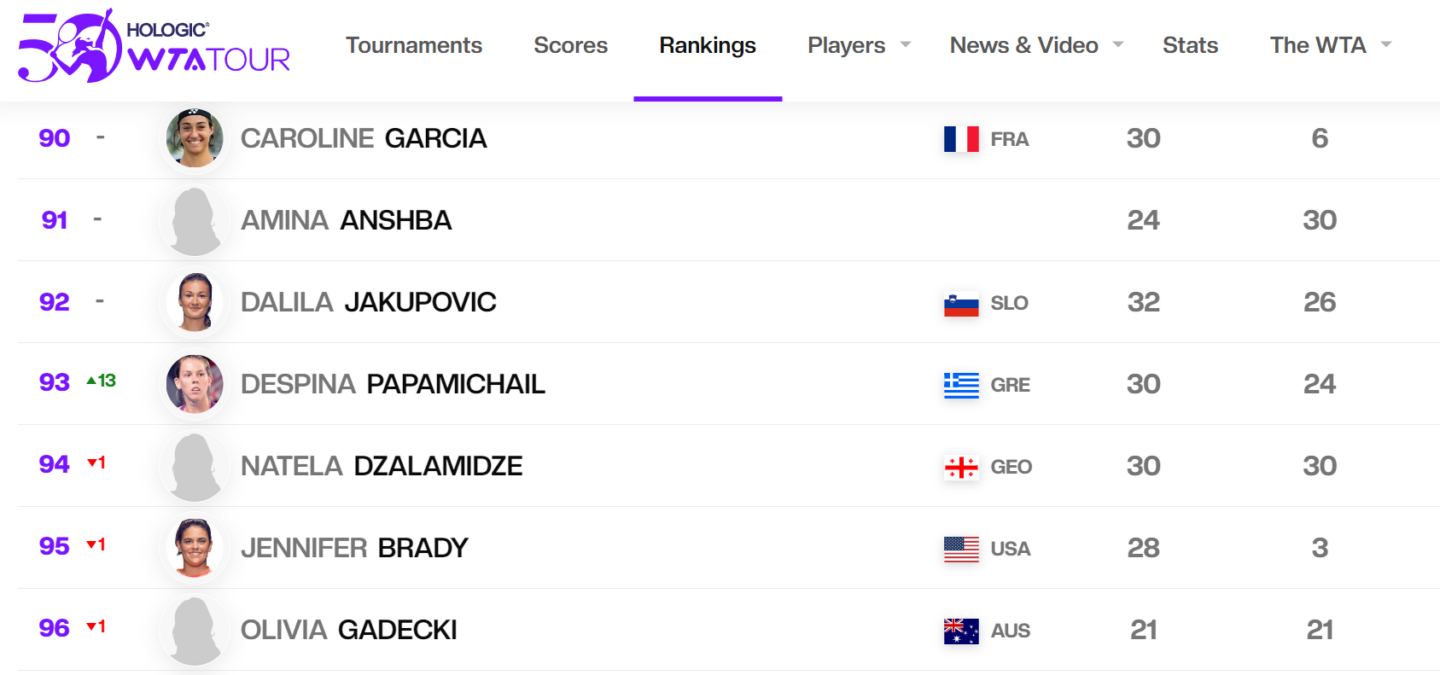Click the USA flag icon for Brady
The image size is (1440, 675).
coord(961,549)
